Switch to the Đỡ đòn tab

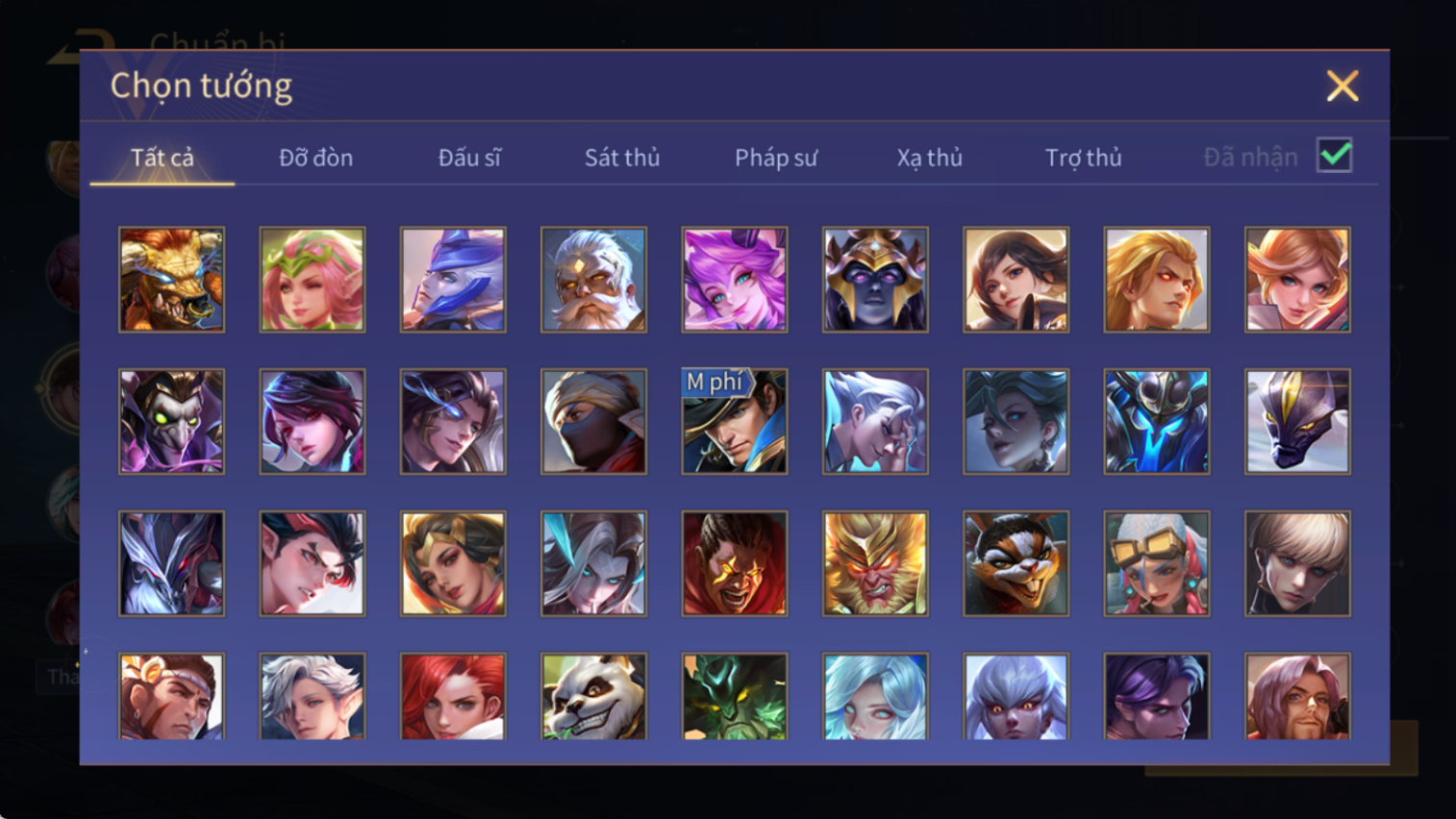click(315, 158)
